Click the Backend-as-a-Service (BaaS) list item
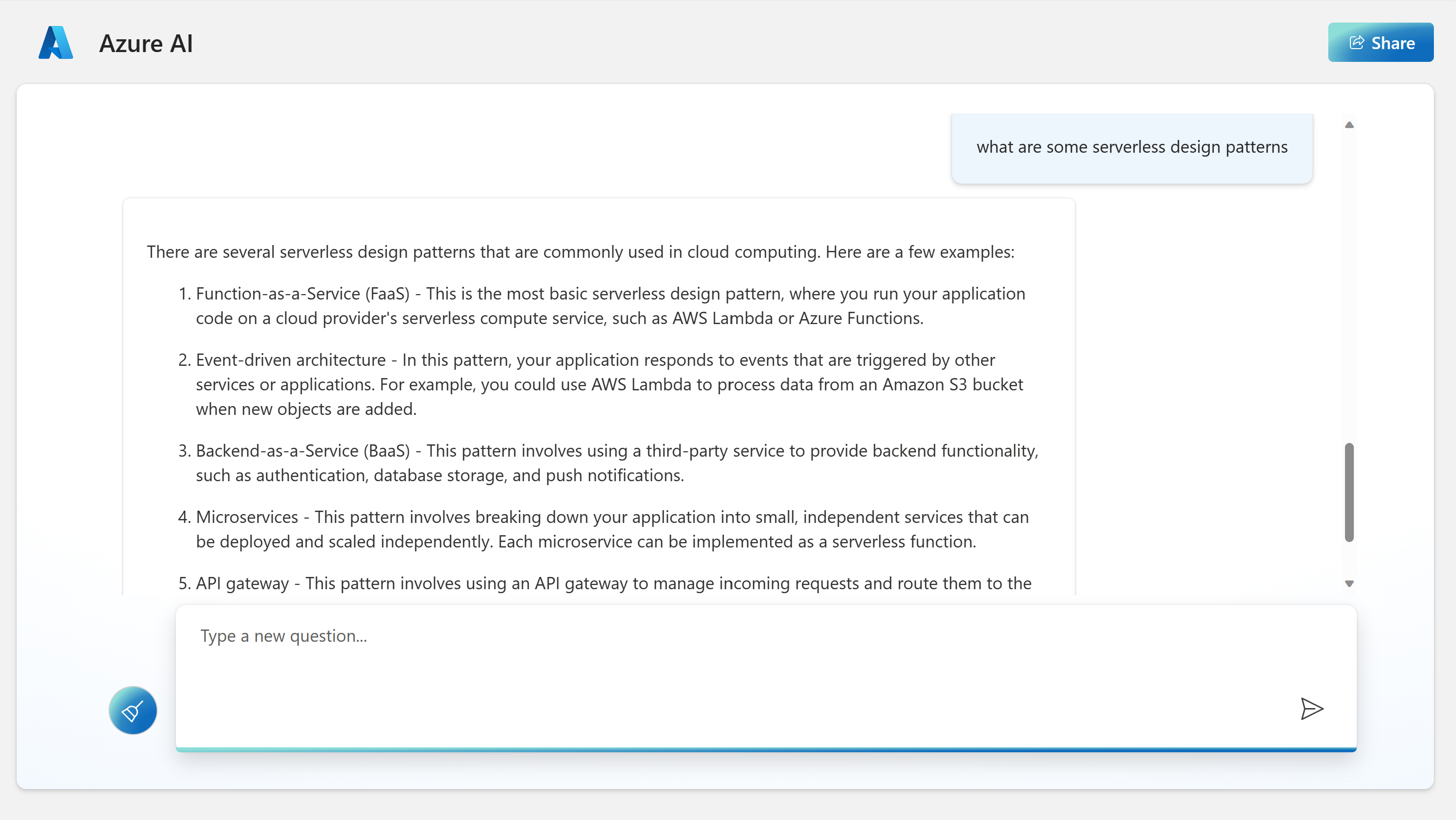This screenshot has width=1456, height=820. click(x=616, y=463)
